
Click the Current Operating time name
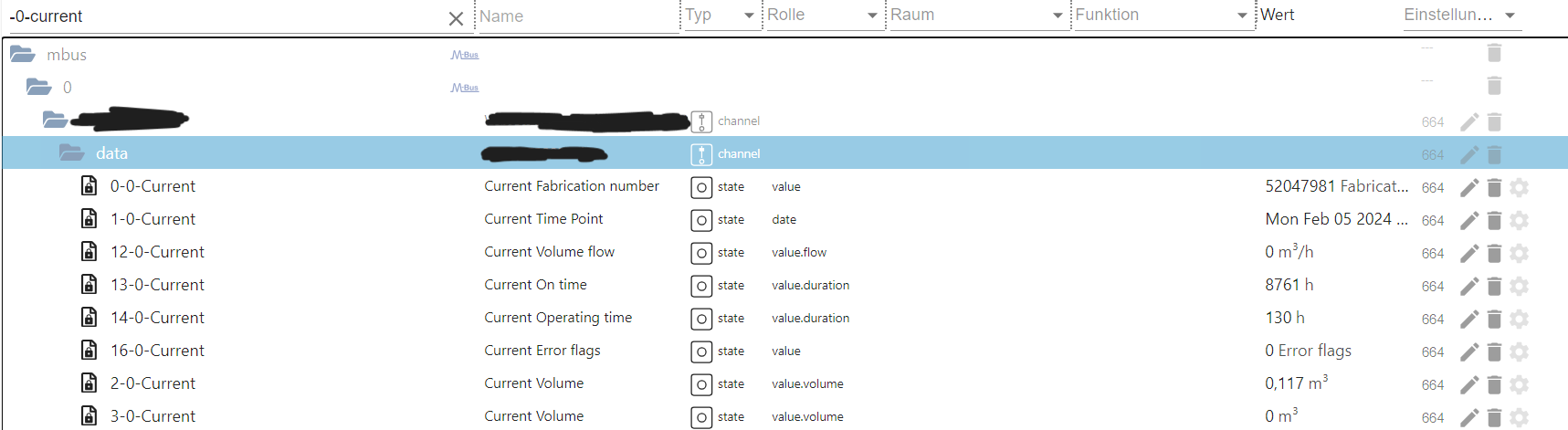[558, 318]
